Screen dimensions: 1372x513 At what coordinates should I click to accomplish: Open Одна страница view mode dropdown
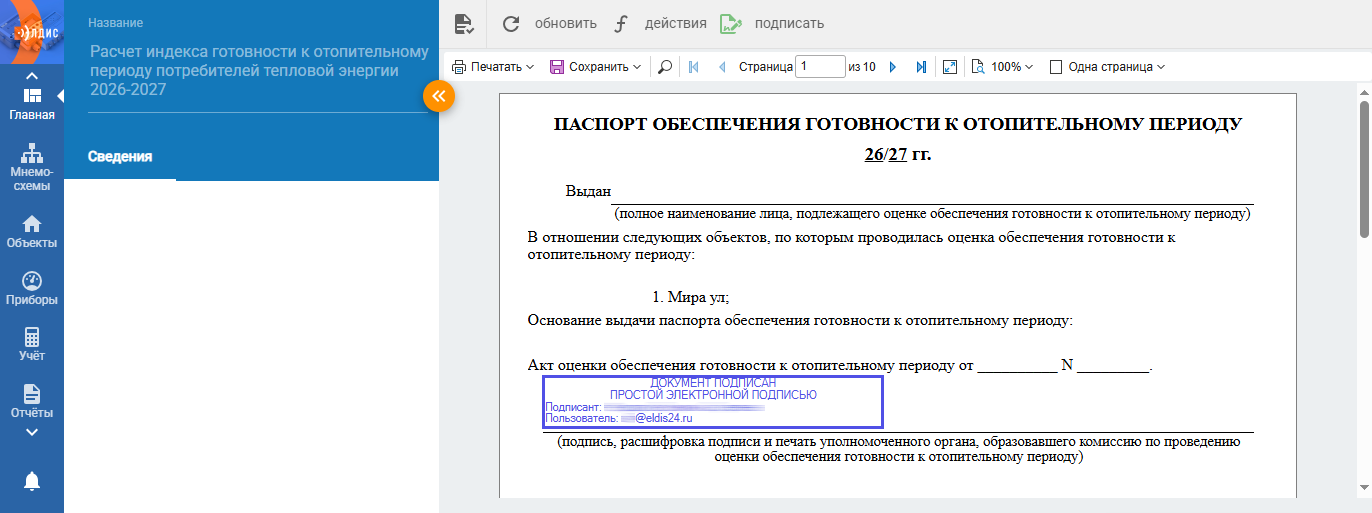[x=1107, y=67]
